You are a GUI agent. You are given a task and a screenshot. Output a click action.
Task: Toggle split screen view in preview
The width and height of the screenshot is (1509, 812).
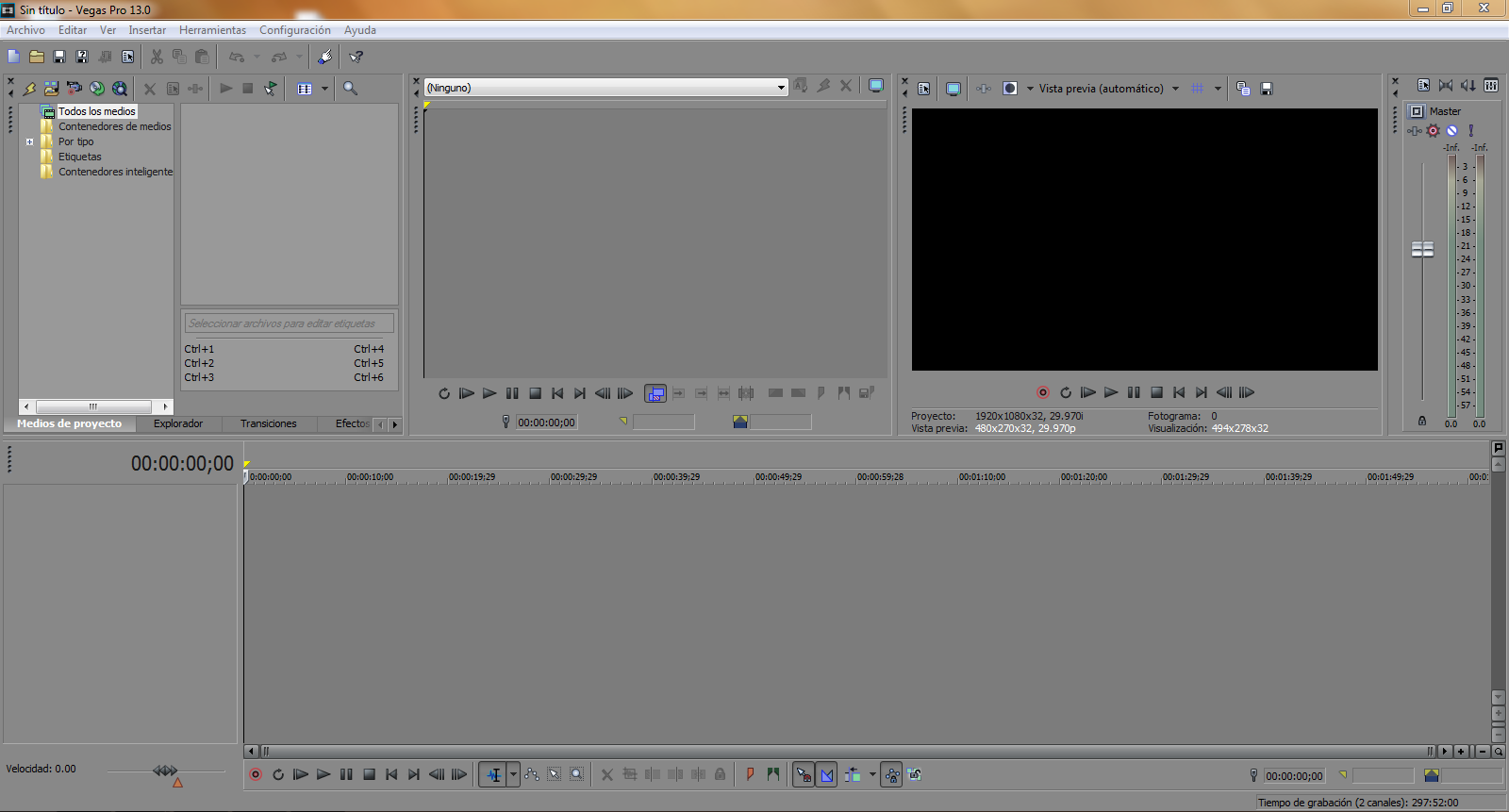point(1010,89)
